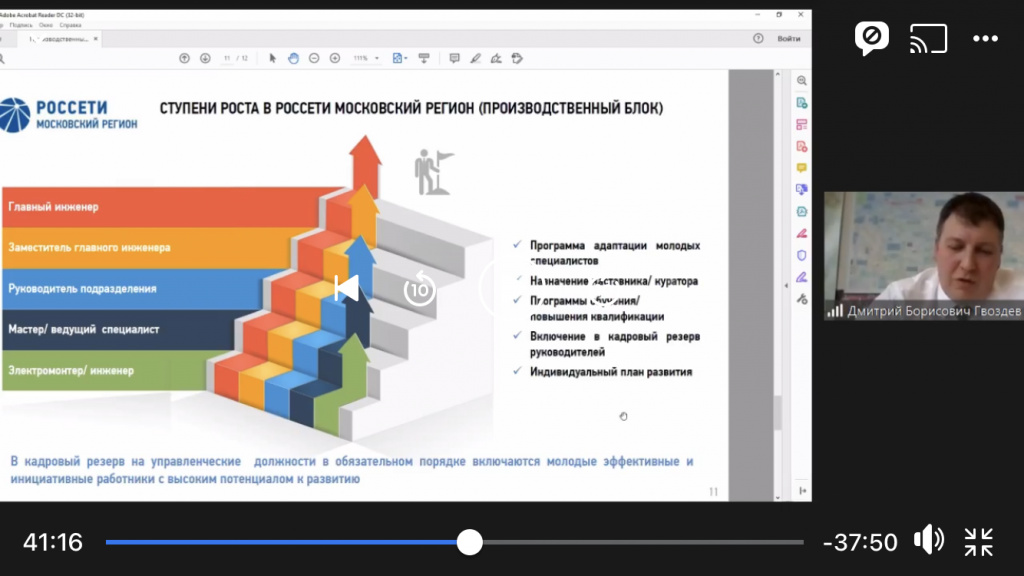The height and width of the screenshot is (576, 1024).
Task: Go to previous page in Acrobat toolbar
Action: point(184,58)
